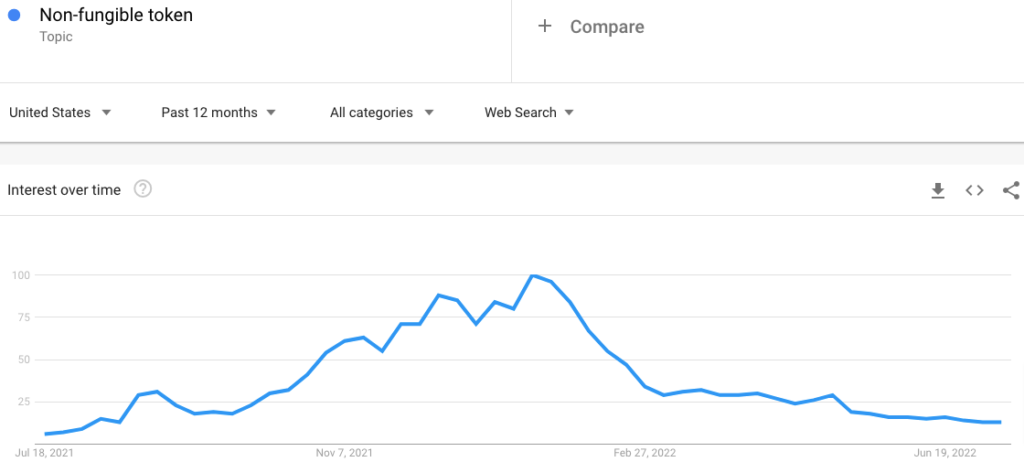Open the United States region dropdown
The height and width of the screenshot is (462, 1024).
(x=60, y=113)
